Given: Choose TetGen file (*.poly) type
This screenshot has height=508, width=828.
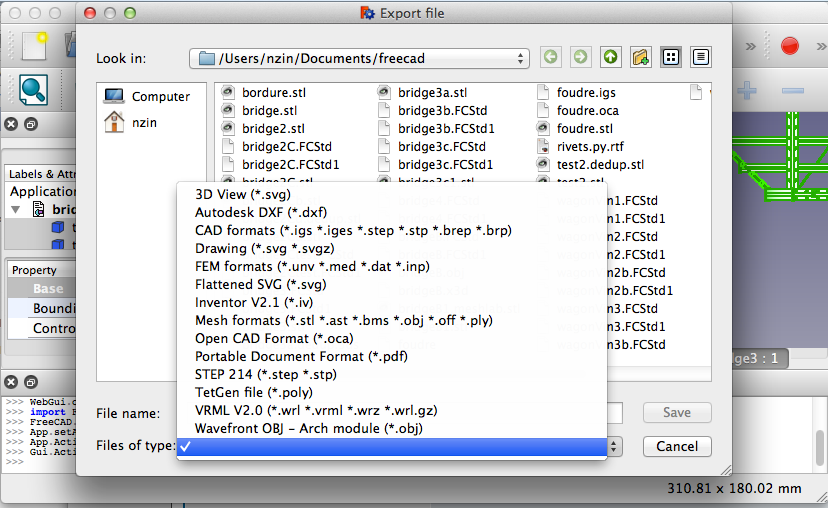Looking at the screenshot, I should tap(392, 392).
